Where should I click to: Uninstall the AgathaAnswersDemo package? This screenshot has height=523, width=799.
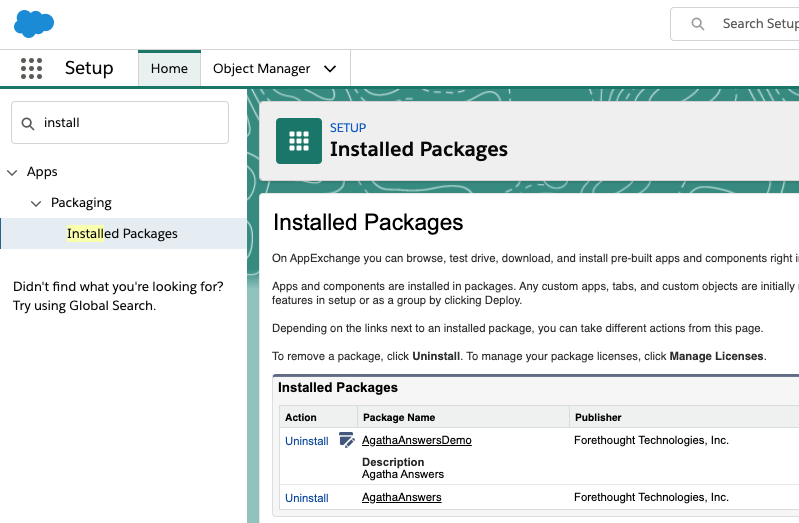[307, 441]
